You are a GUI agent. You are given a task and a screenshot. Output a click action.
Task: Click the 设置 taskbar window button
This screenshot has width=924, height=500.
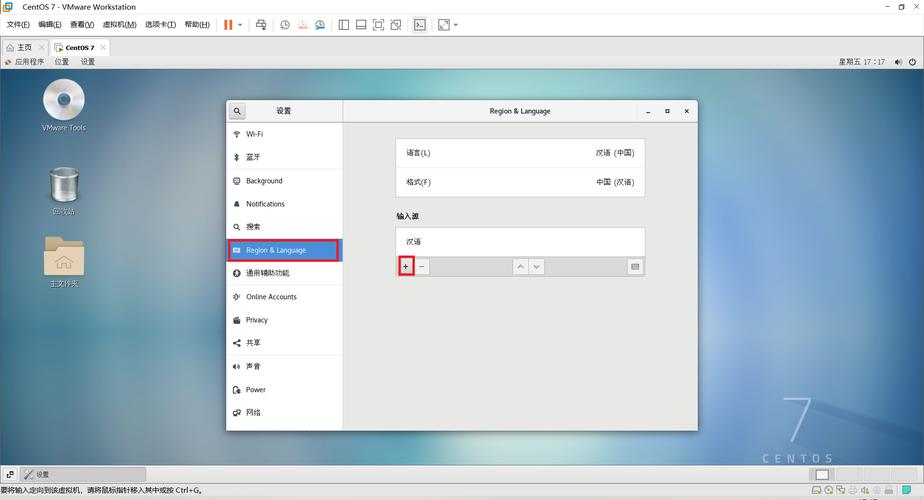(83, 474)
